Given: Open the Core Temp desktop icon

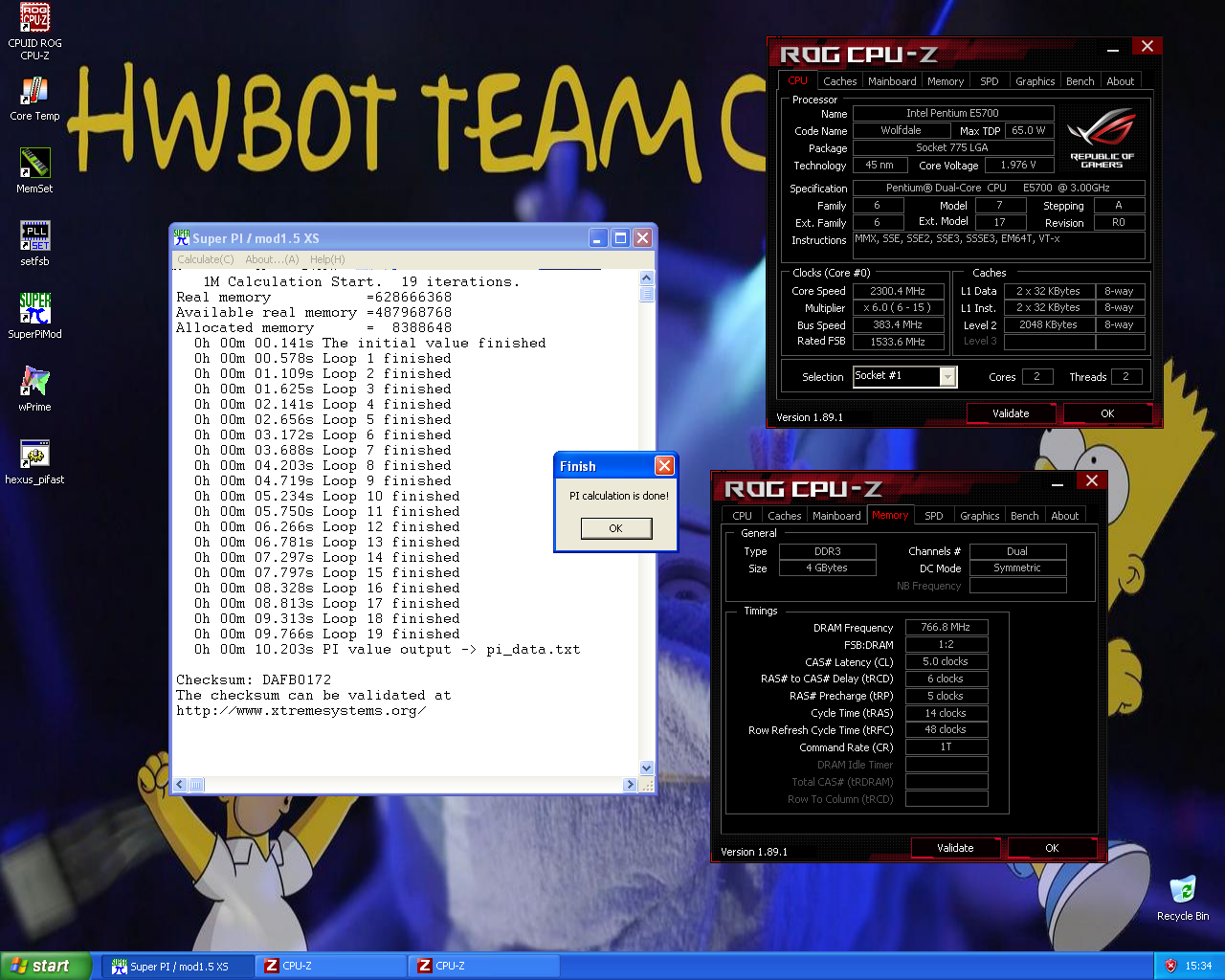Looking at the screenshot, I should coord(34,99).
